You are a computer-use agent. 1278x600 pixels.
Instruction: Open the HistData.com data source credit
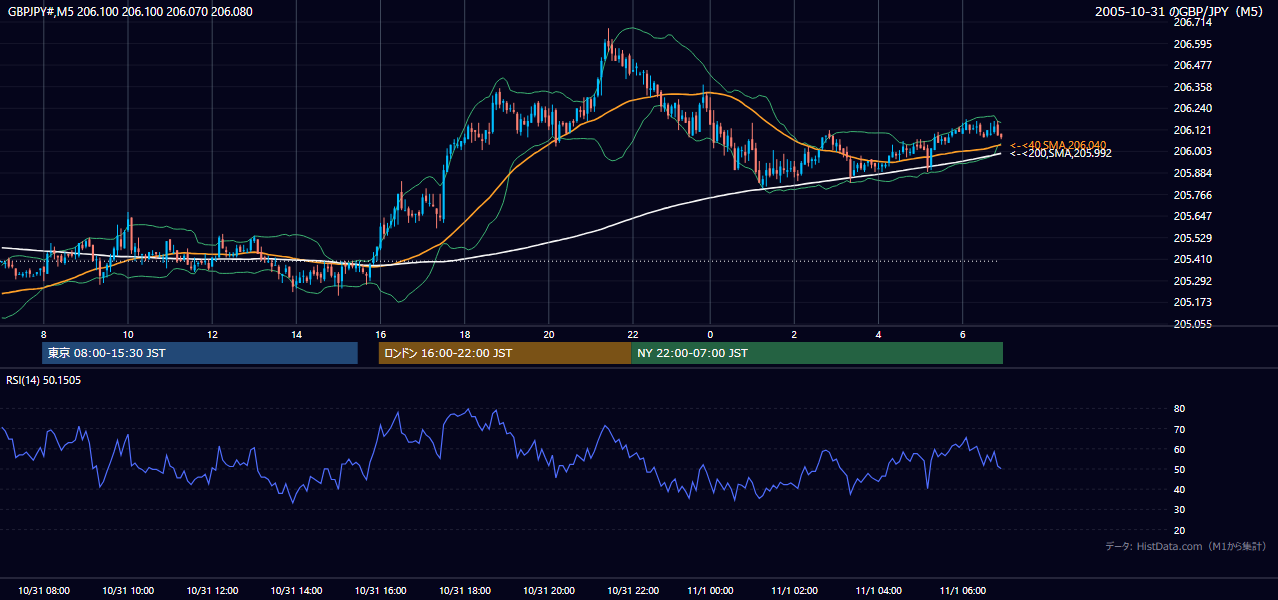coord(1186,546)
